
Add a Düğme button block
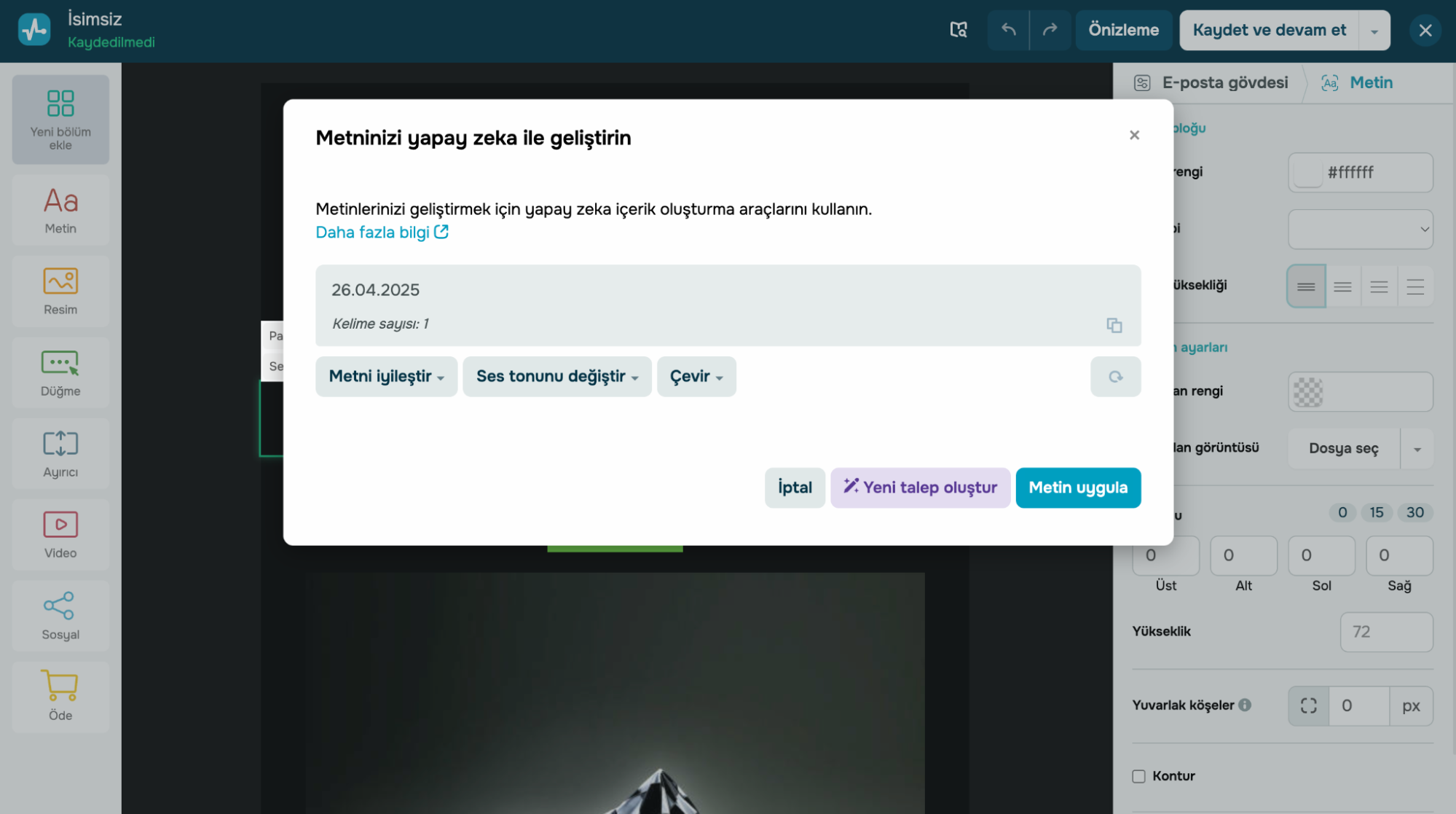click(60, 372)
